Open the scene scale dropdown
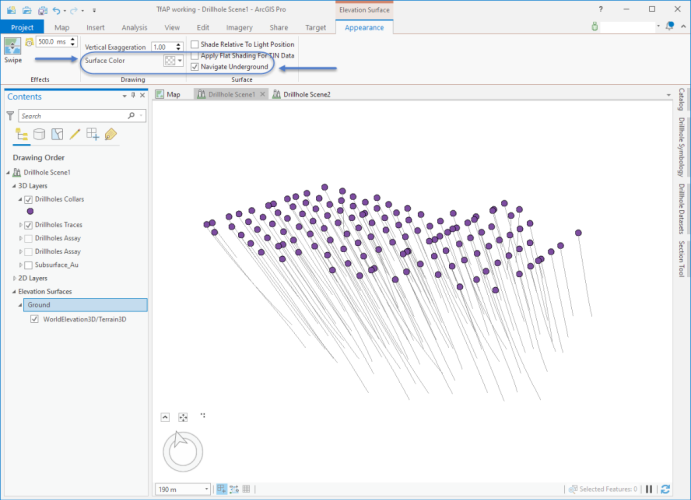This screenshot has width=691, height=500. (x=204, y=489)
